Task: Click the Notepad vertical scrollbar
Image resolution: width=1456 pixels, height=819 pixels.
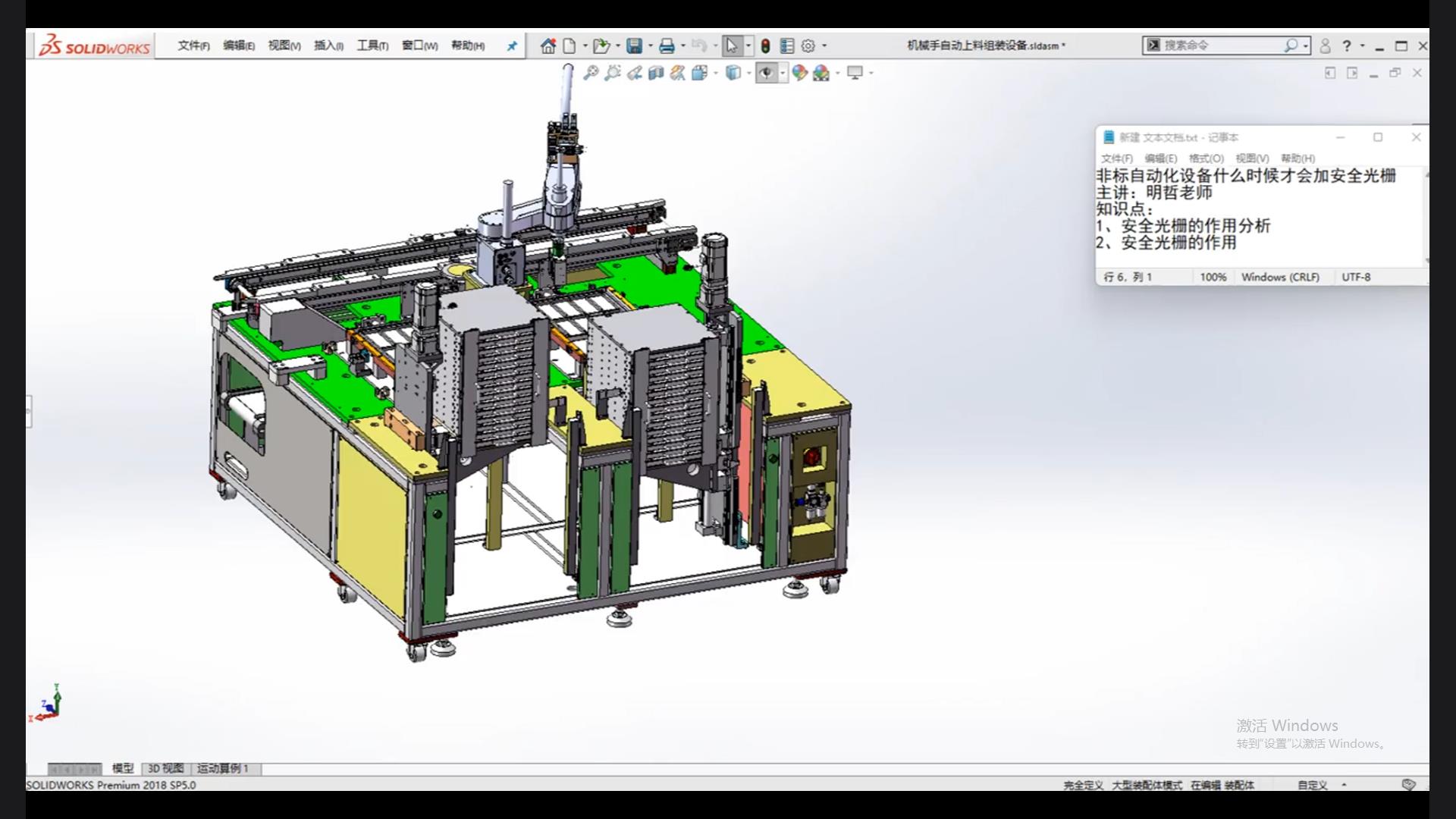Action: tap(1426, 217)
